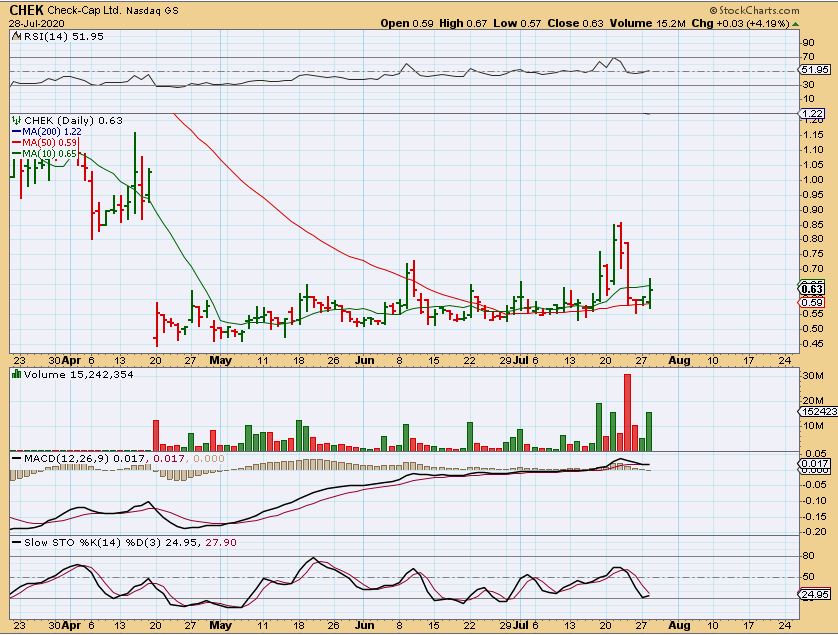Click the tallest red volume bar
The width and height of the screenshot is (838, 636).
(627, 412)
